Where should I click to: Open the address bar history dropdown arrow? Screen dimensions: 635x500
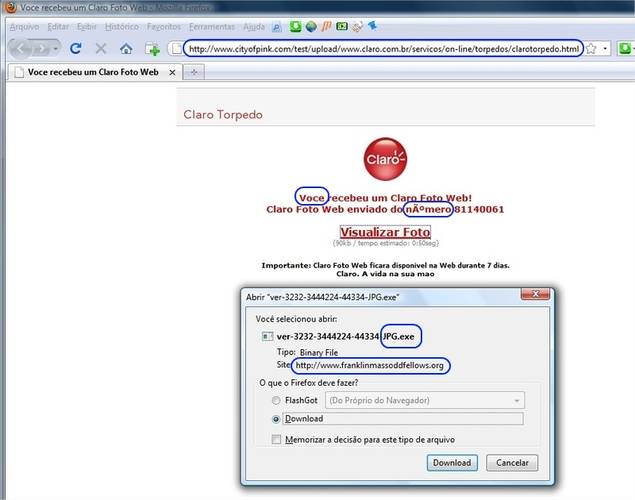tap(605, 49)
